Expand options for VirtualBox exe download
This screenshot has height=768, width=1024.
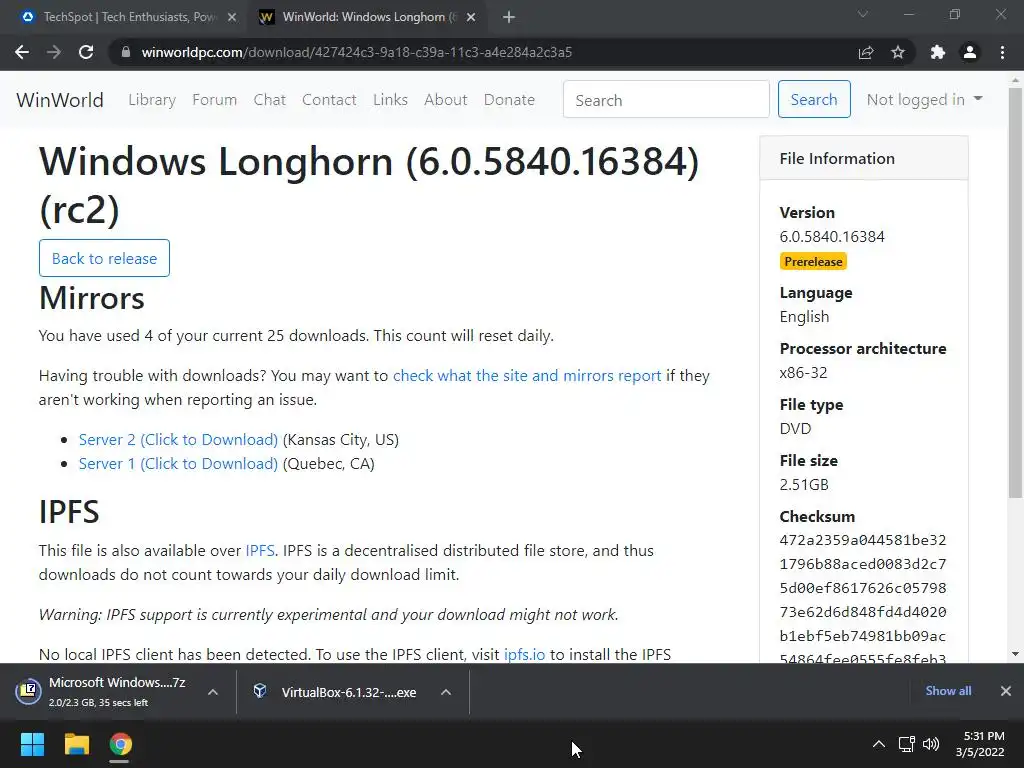pos(446,692)
